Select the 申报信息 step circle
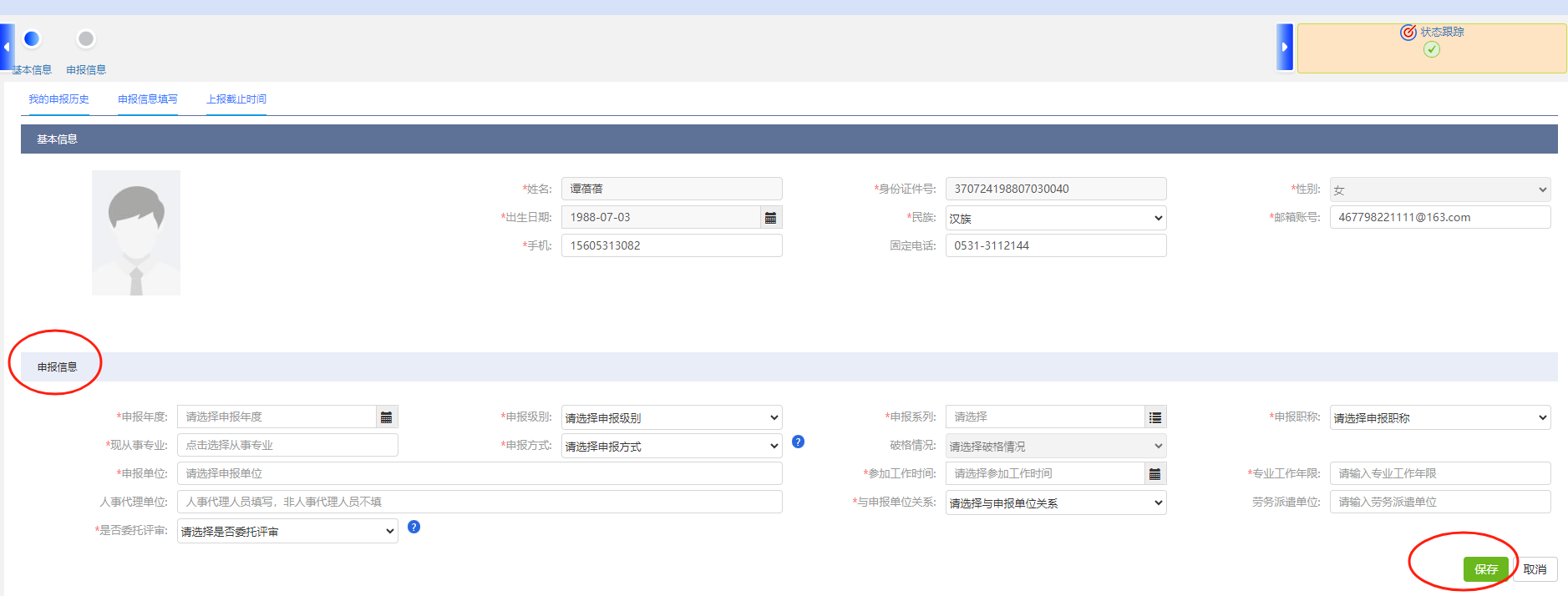 coord(86,39)
